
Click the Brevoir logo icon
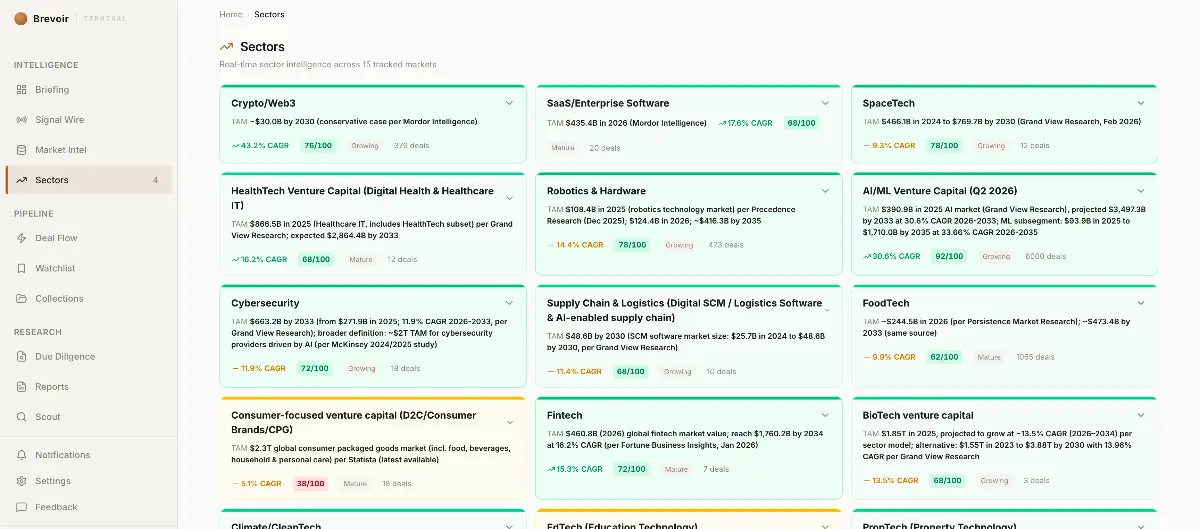tap(21, 18)
